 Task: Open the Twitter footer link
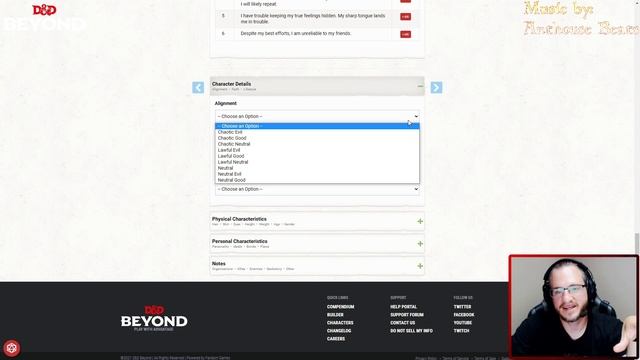coord(462,307)
